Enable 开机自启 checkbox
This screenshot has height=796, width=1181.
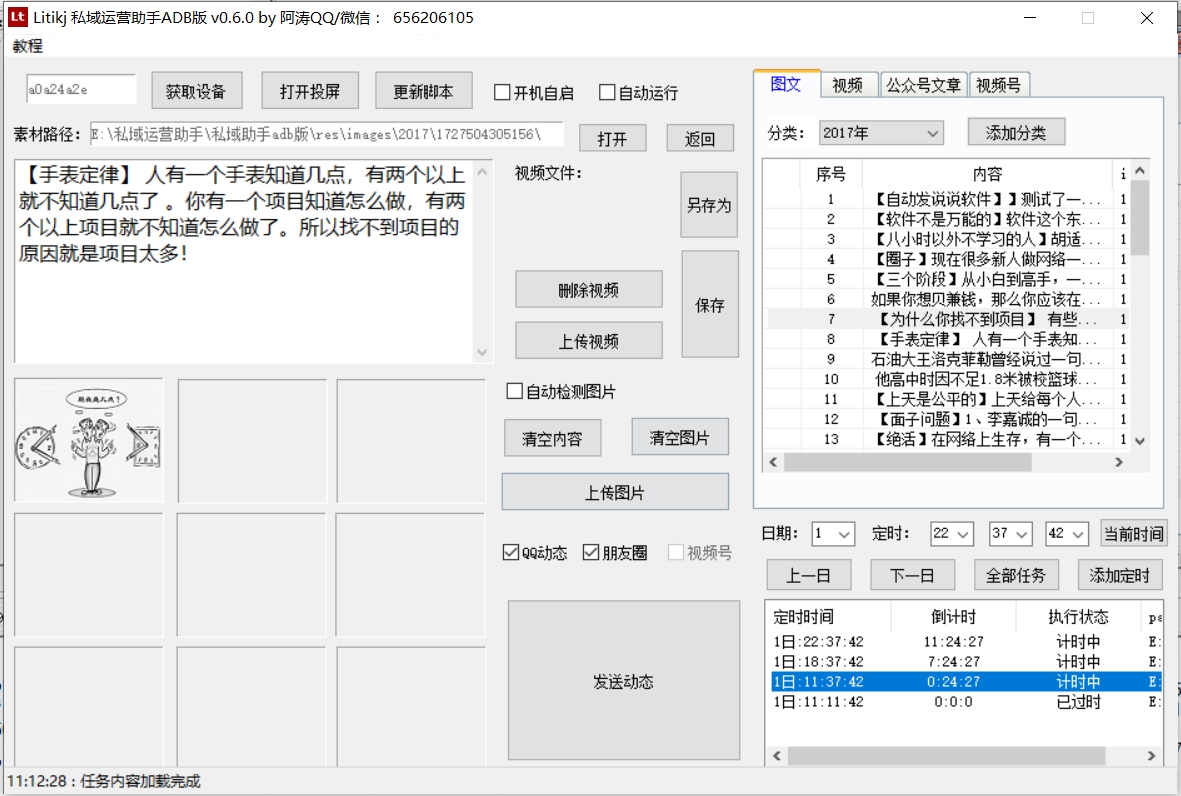(503, 93)
